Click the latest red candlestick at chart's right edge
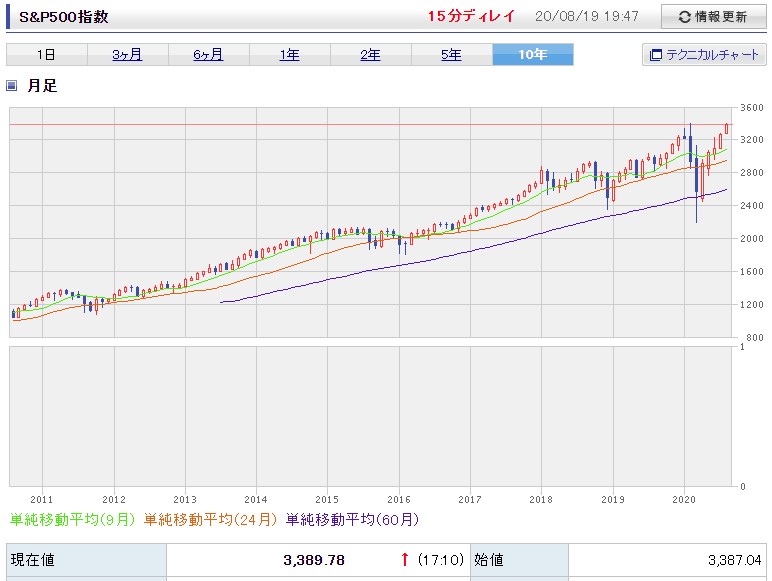The height and width of the screenshot is (581, 772). click(x=726, y=129)
